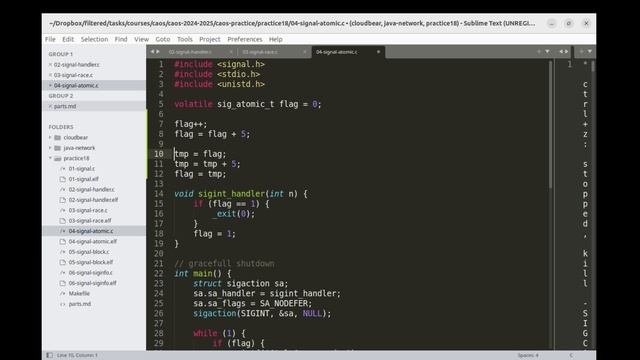
Task: Open parts.md in the folder tree
Action: pos(80,304)
